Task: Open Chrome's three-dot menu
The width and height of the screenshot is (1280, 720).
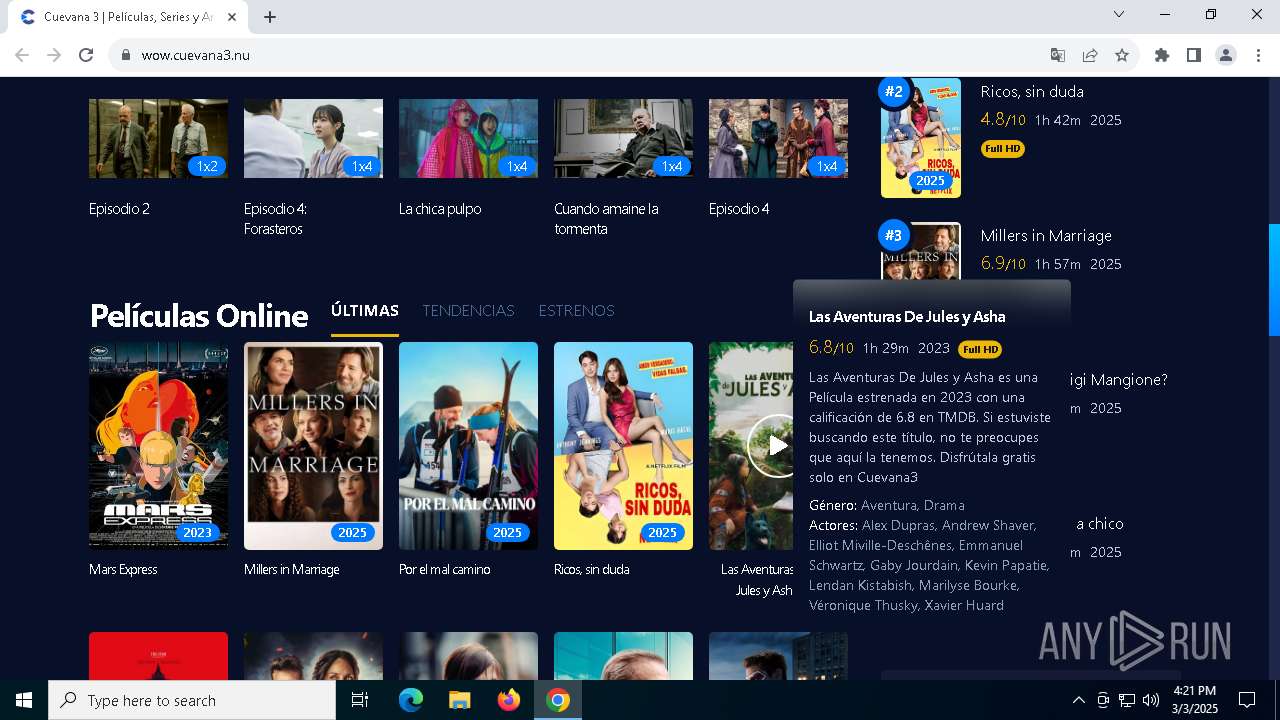Action: coord(1258,55)
